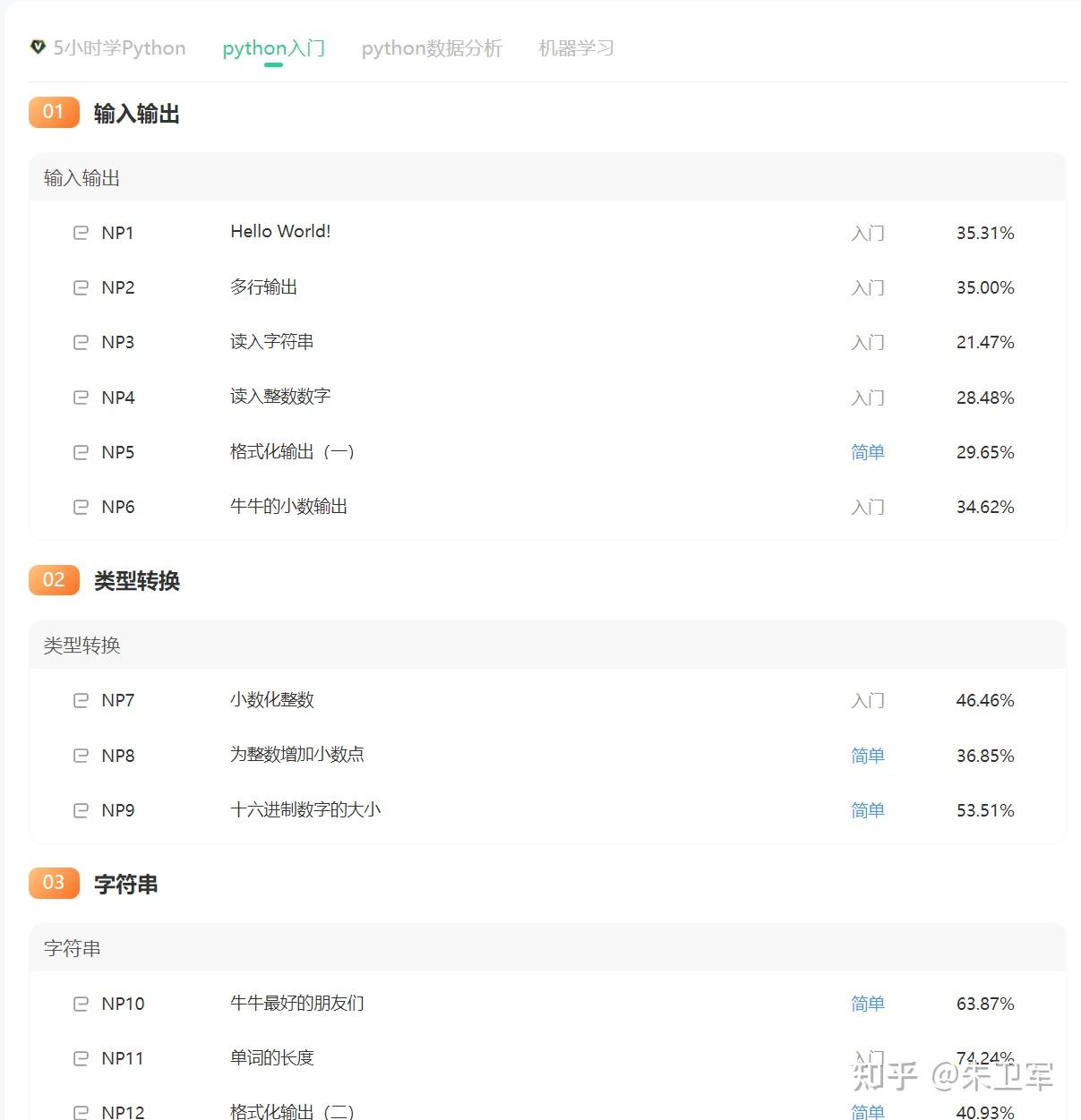1081x1120 pixels.
Task: Click the code icon beside NP5
Action: [x=81, y=452]
